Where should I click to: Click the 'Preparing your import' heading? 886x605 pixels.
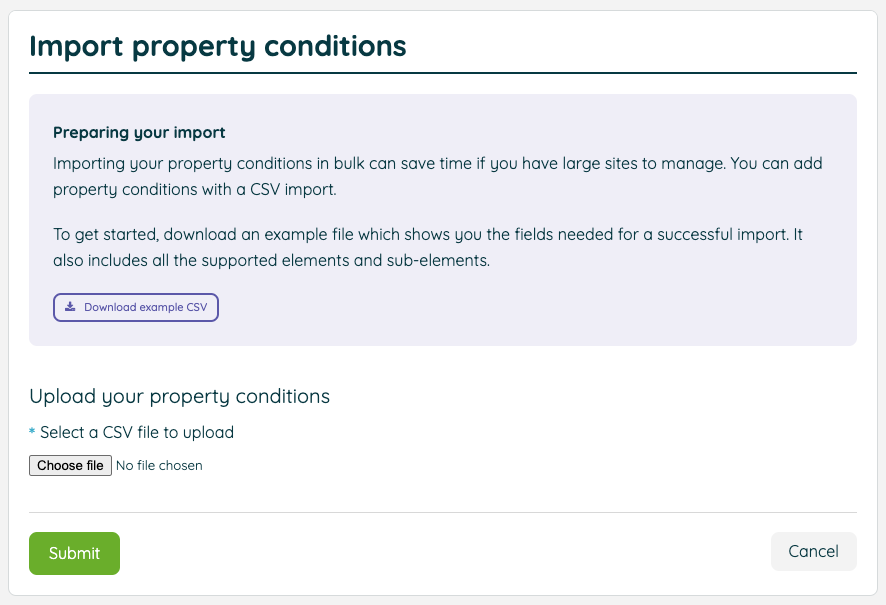point(139,132)
